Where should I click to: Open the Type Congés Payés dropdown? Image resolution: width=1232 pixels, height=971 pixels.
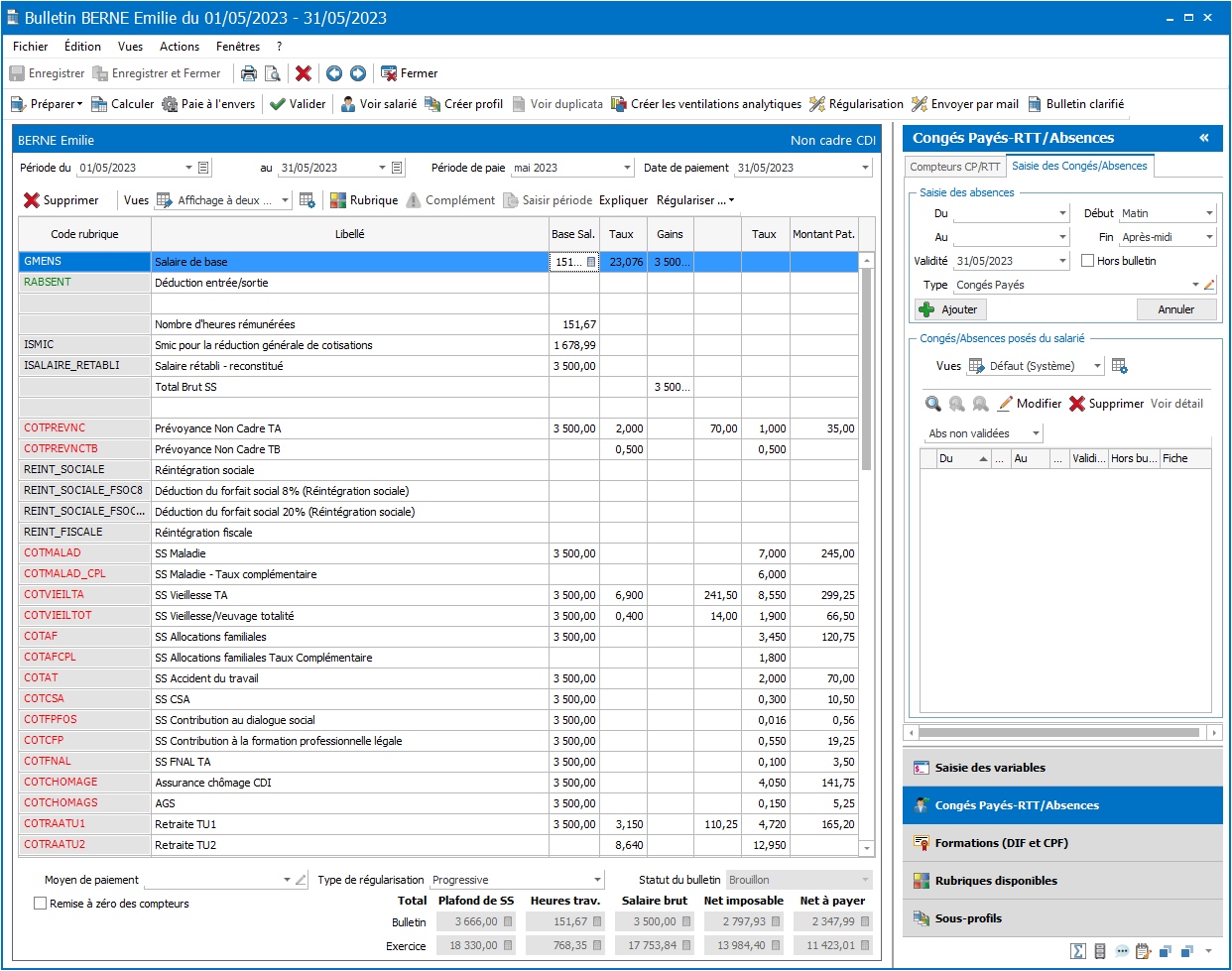pos(1195,285)
